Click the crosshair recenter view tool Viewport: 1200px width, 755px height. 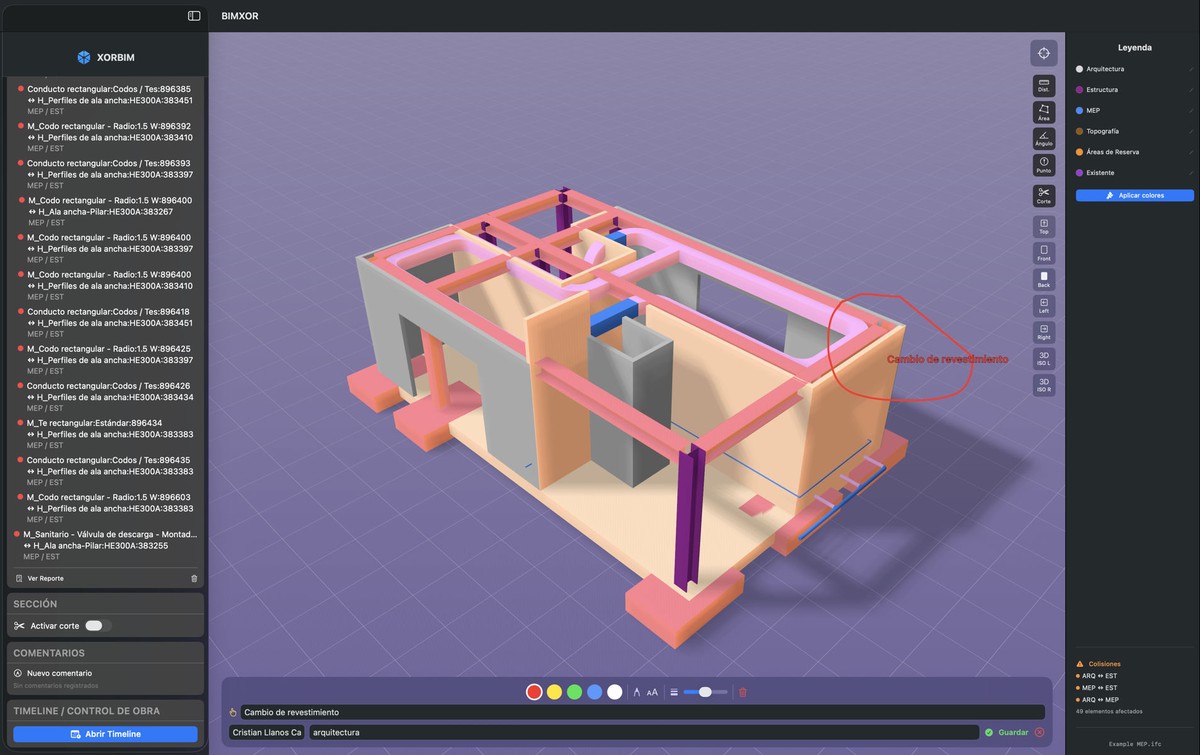1043,53
